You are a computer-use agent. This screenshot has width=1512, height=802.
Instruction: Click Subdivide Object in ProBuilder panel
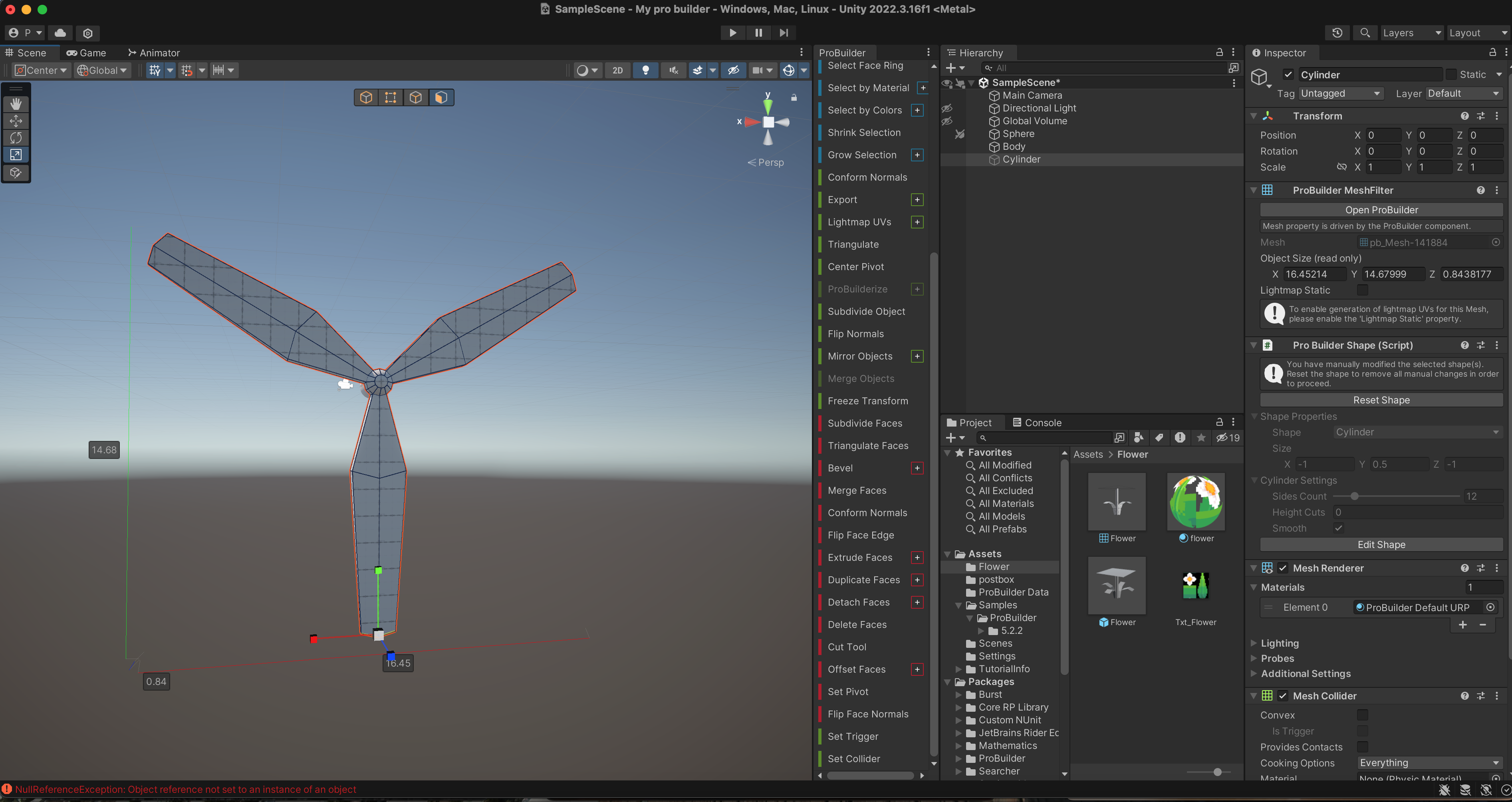866,311
